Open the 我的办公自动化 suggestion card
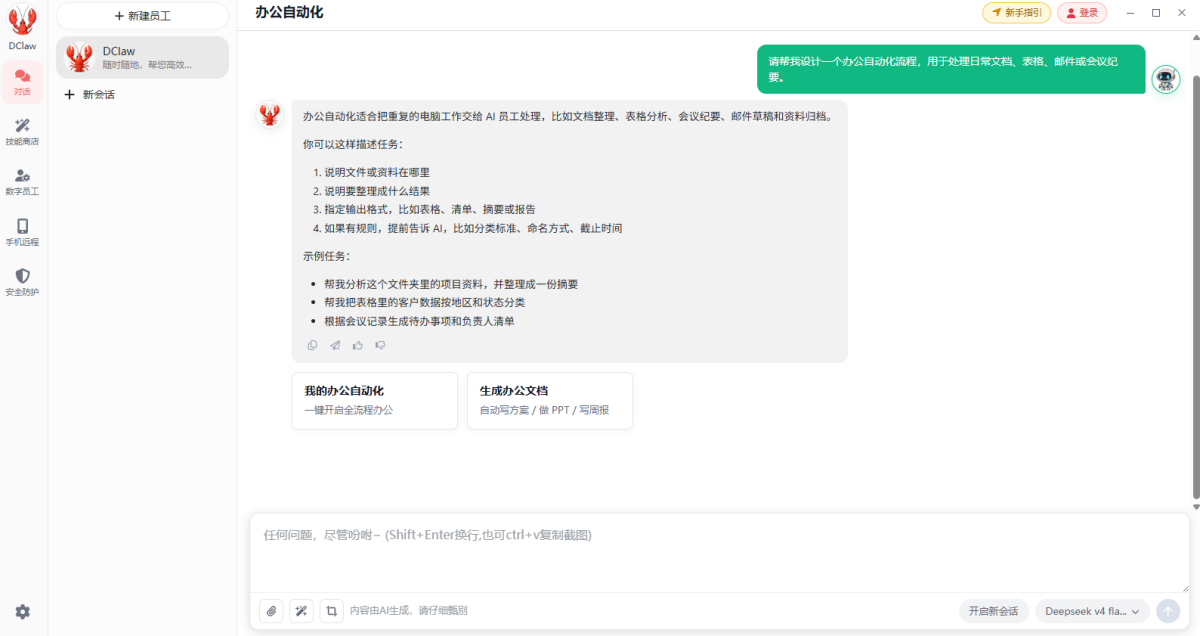The width and height of the screenshot is (1200, 636). (375, 400)
